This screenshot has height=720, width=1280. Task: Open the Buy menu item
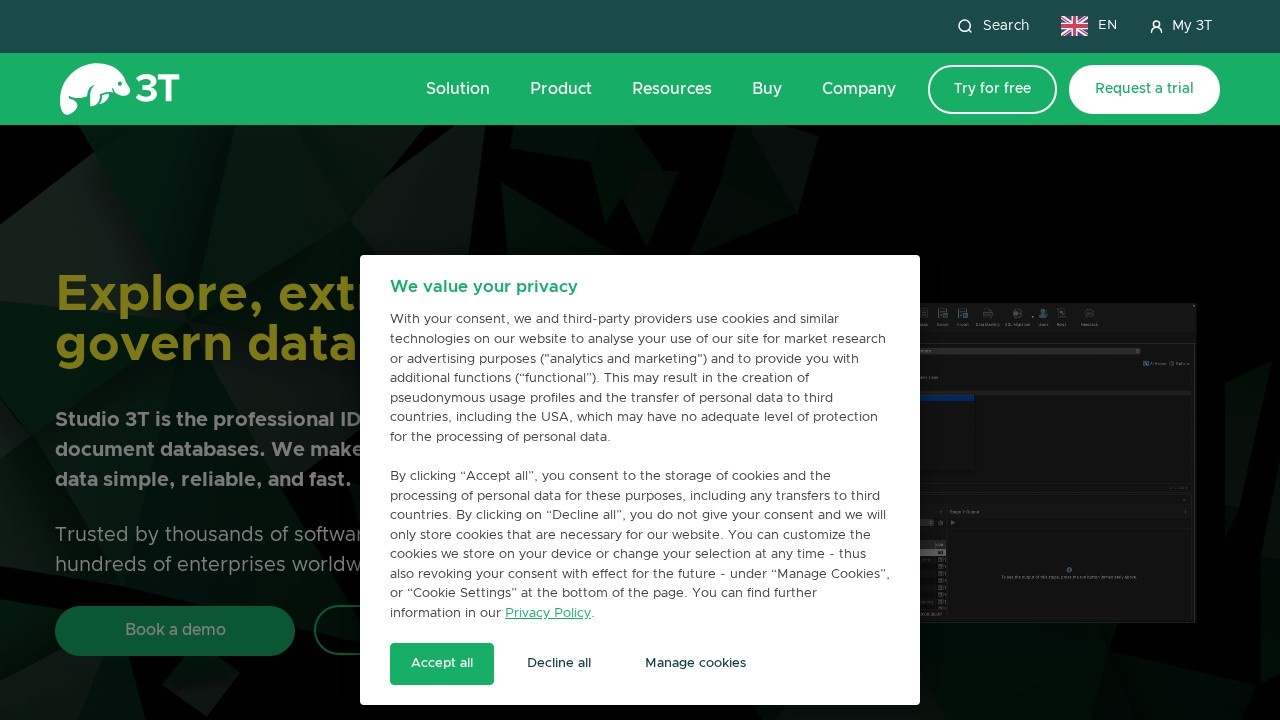click(x=766, y=89)
